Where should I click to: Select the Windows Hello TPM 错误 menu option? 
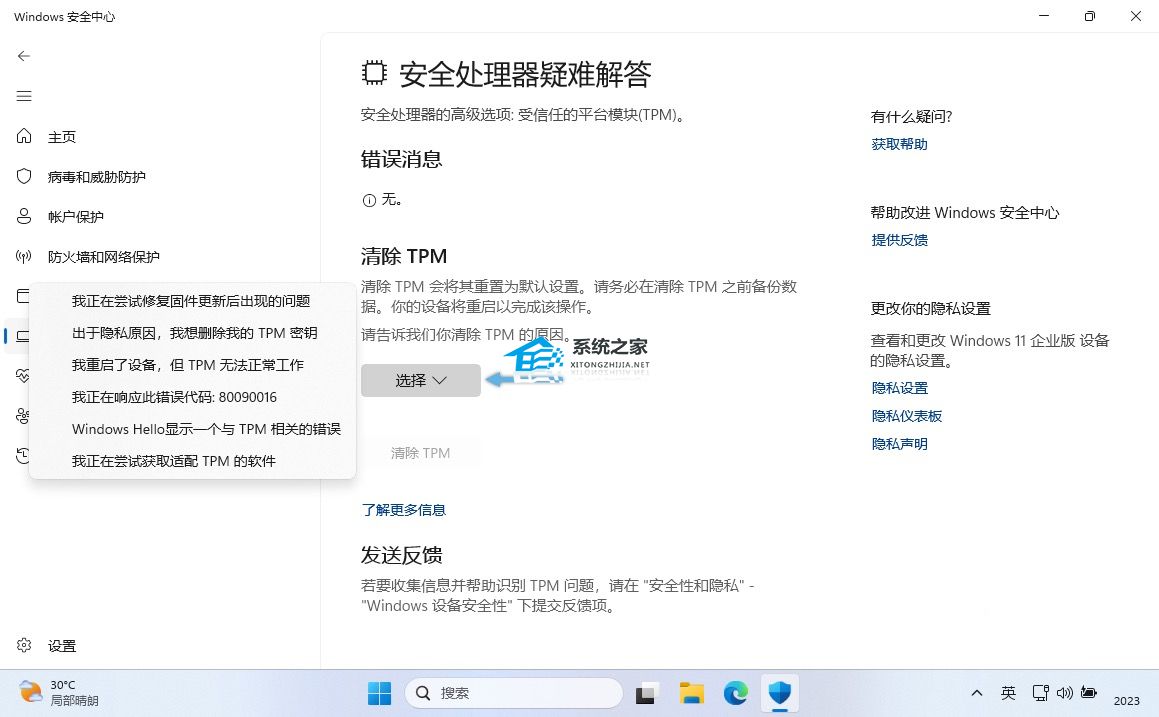206,428
